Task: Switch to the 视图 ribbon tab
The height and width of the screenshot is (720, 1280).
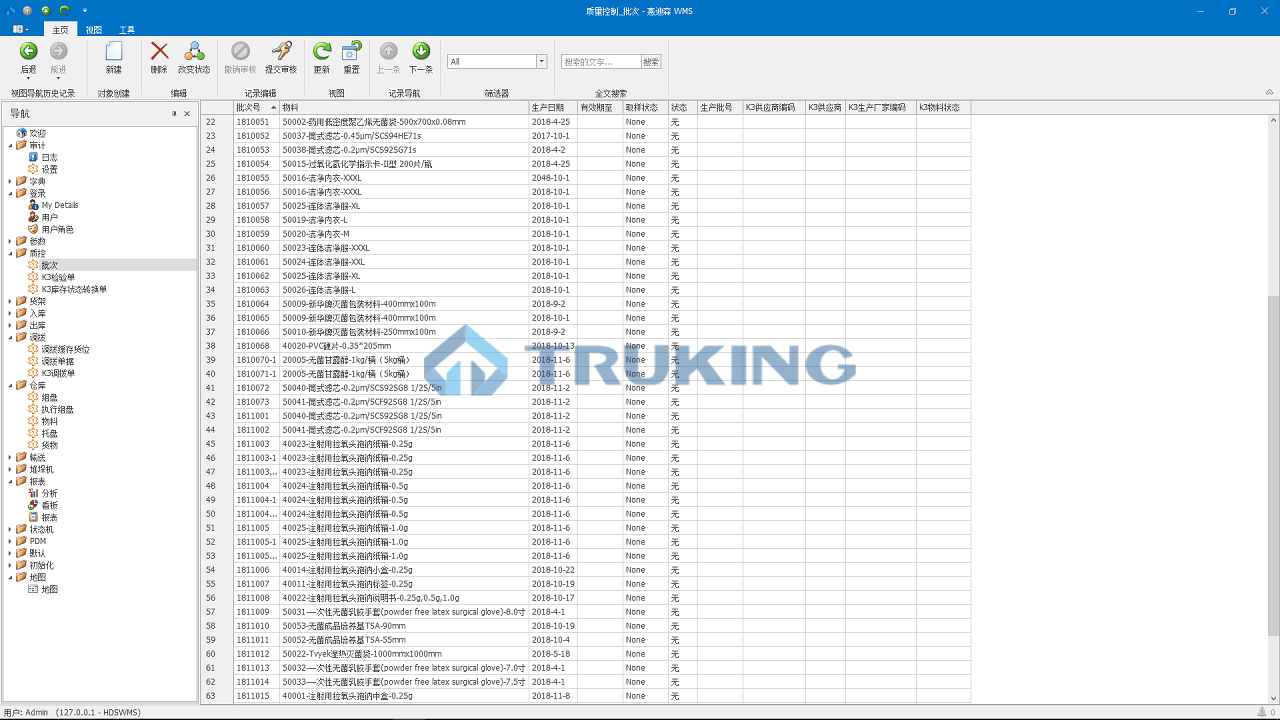Action: [93, 30]
